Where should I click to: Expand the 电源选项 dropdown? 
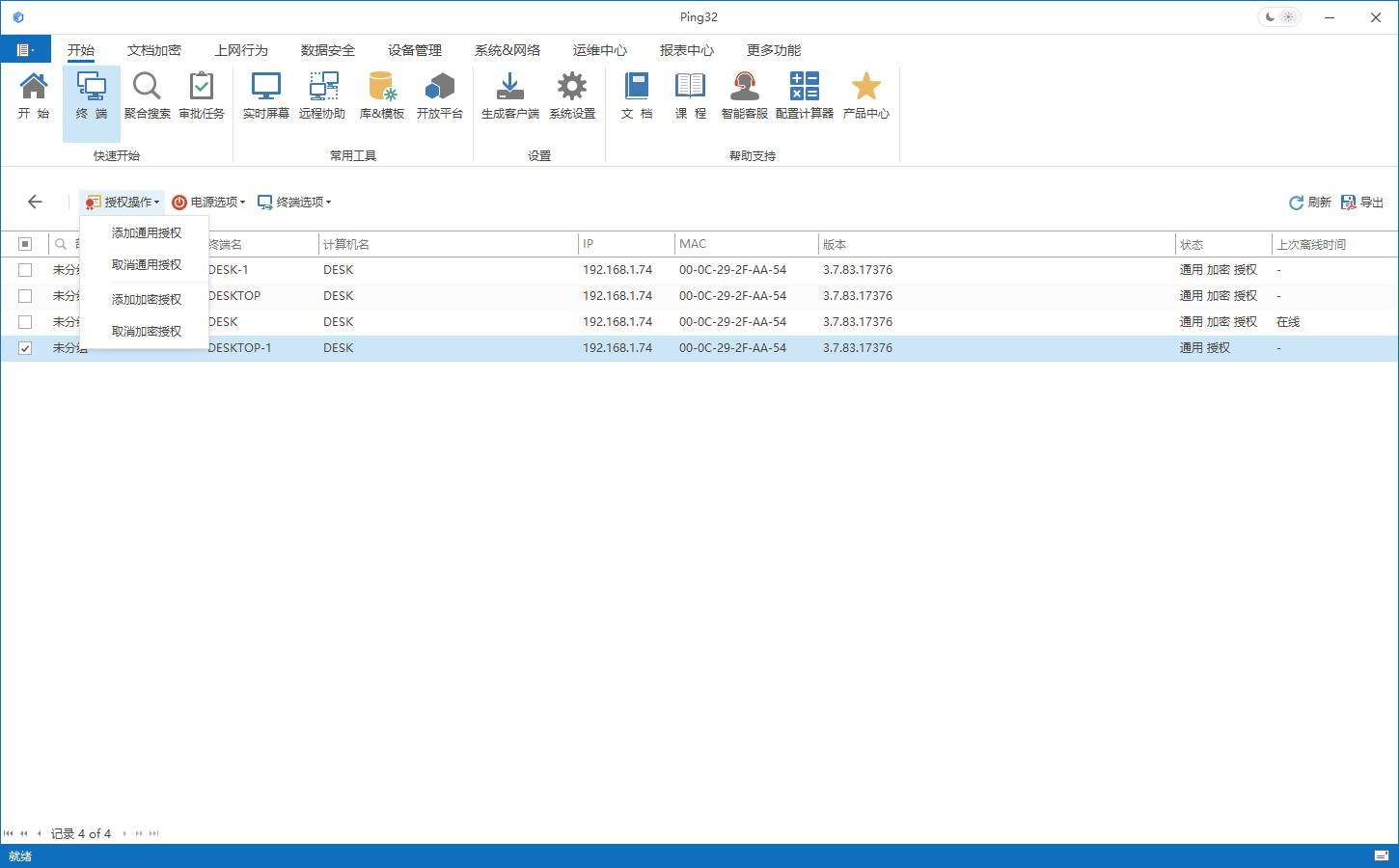[208, 202]
